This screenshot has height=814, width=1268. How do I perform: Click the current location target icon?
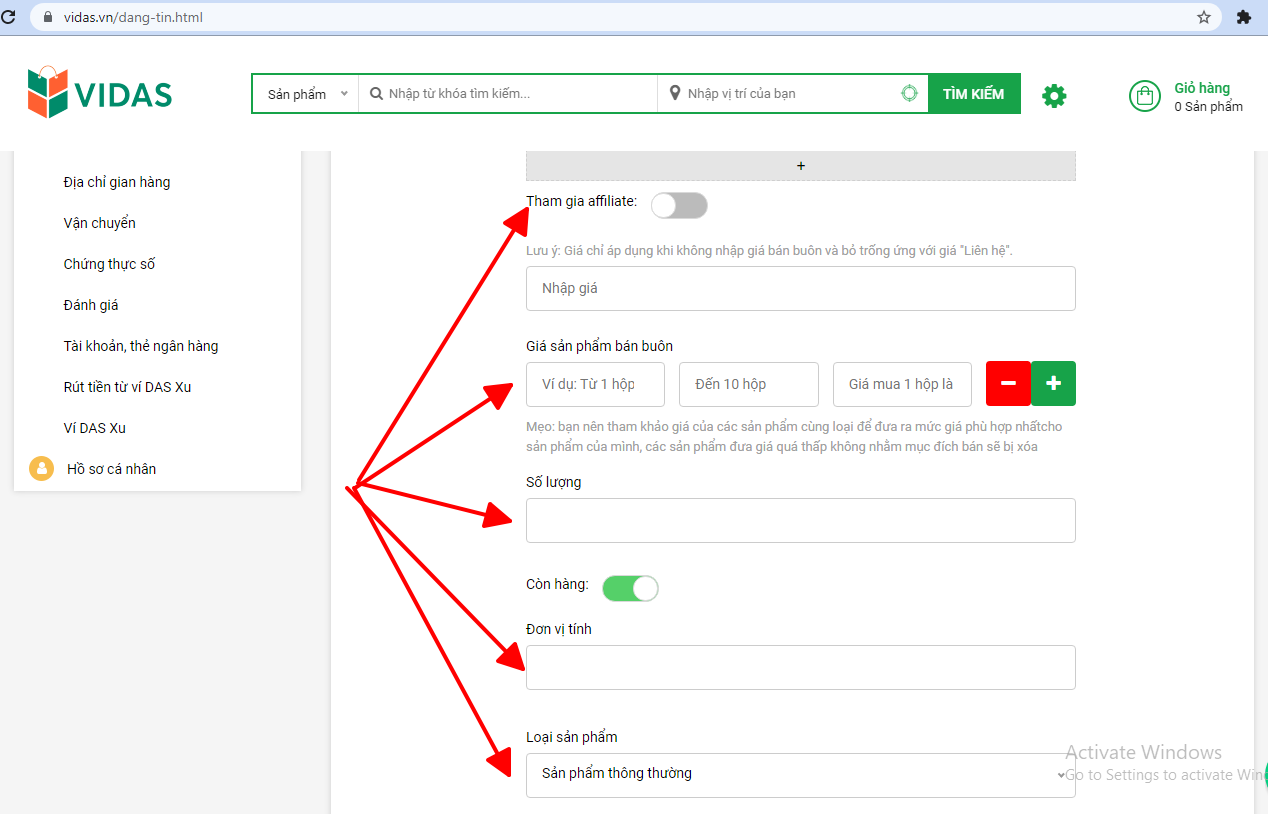(909, 93)
